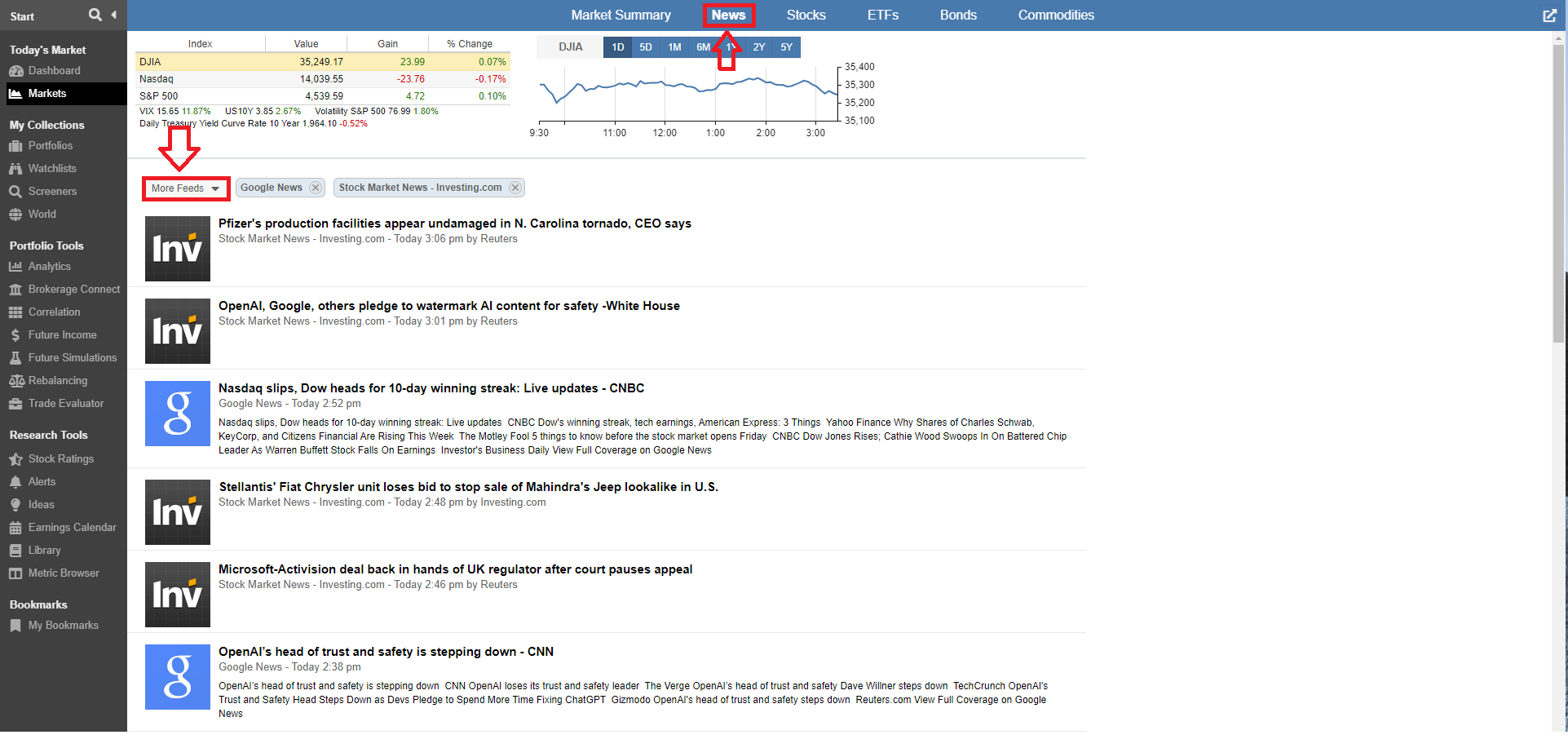
Task: Select the S&P 500 index row
Action: [323, 96]
